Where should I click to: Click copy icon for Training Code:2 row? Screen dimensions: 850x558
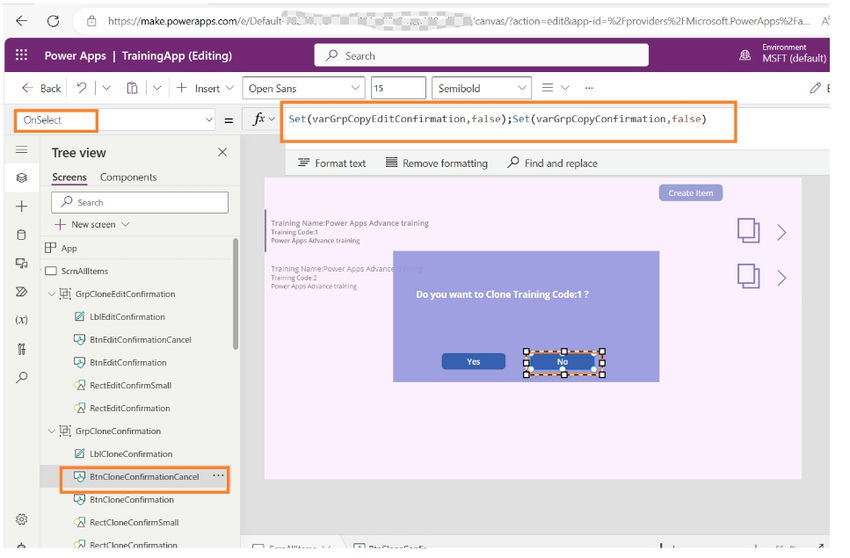[x=748, y=276]
